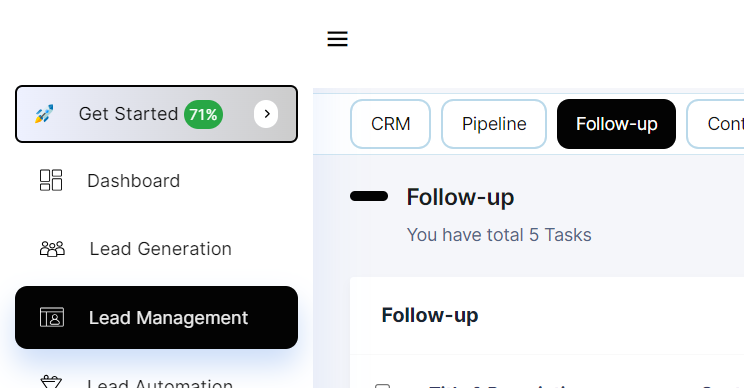This screenshot has width=744, height=388.
Task: Click the rocket icon in Get Started
Action: [44, 114]
